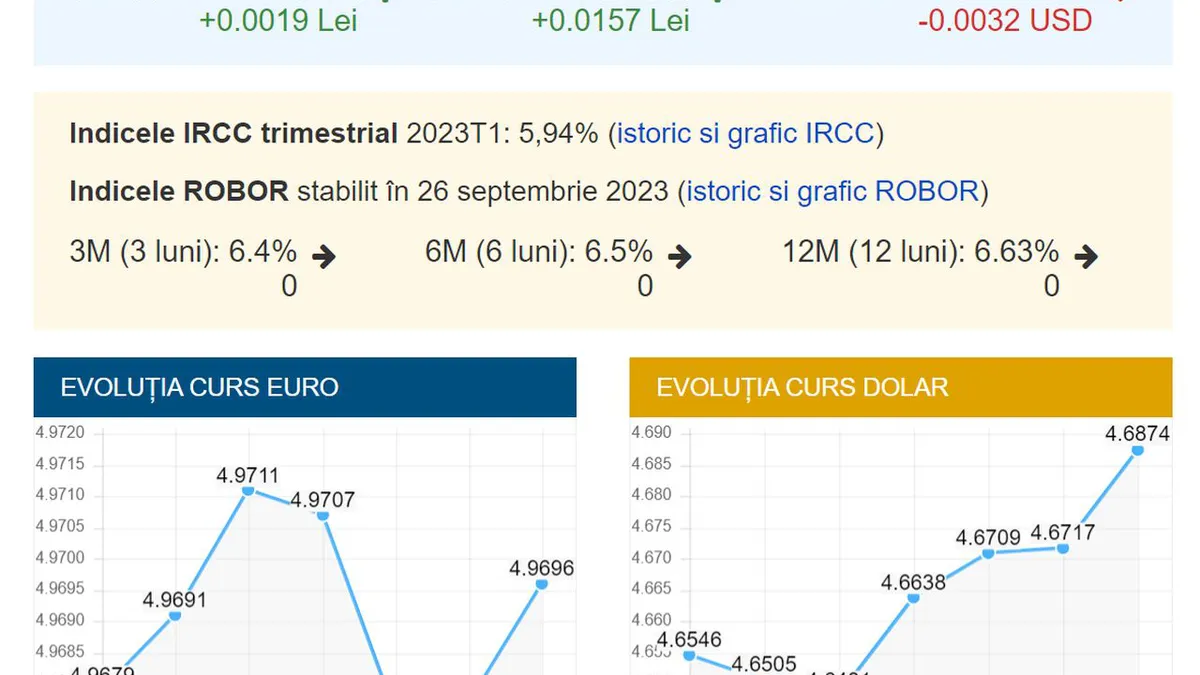Screen dimensions: 1200x675
Task: Click the right arrow next to 3M ROBOR
Action: point(323,257)
